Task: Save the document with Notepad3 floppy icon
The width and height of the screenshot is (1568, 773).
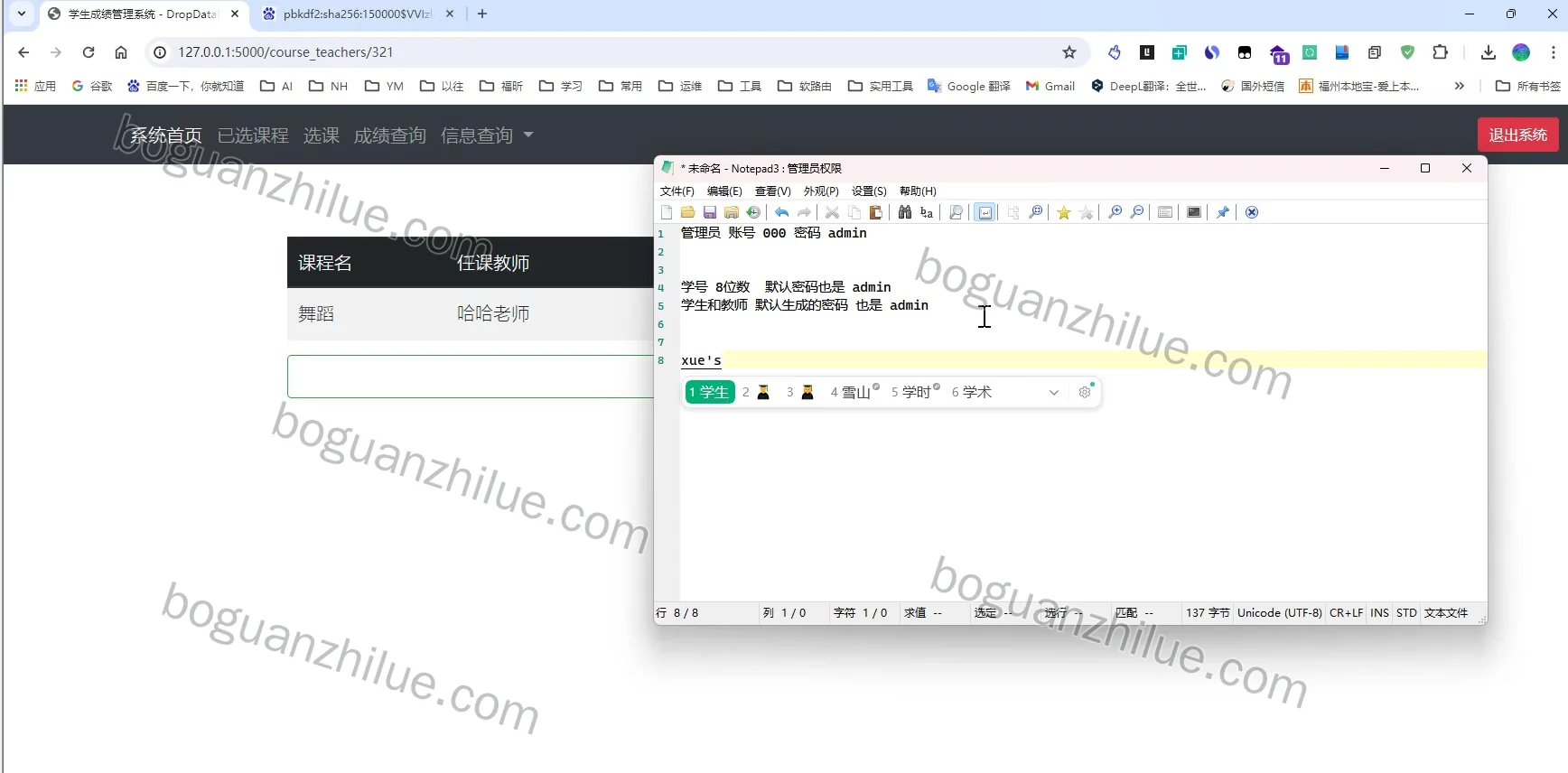Action: (x=710, y=212)
